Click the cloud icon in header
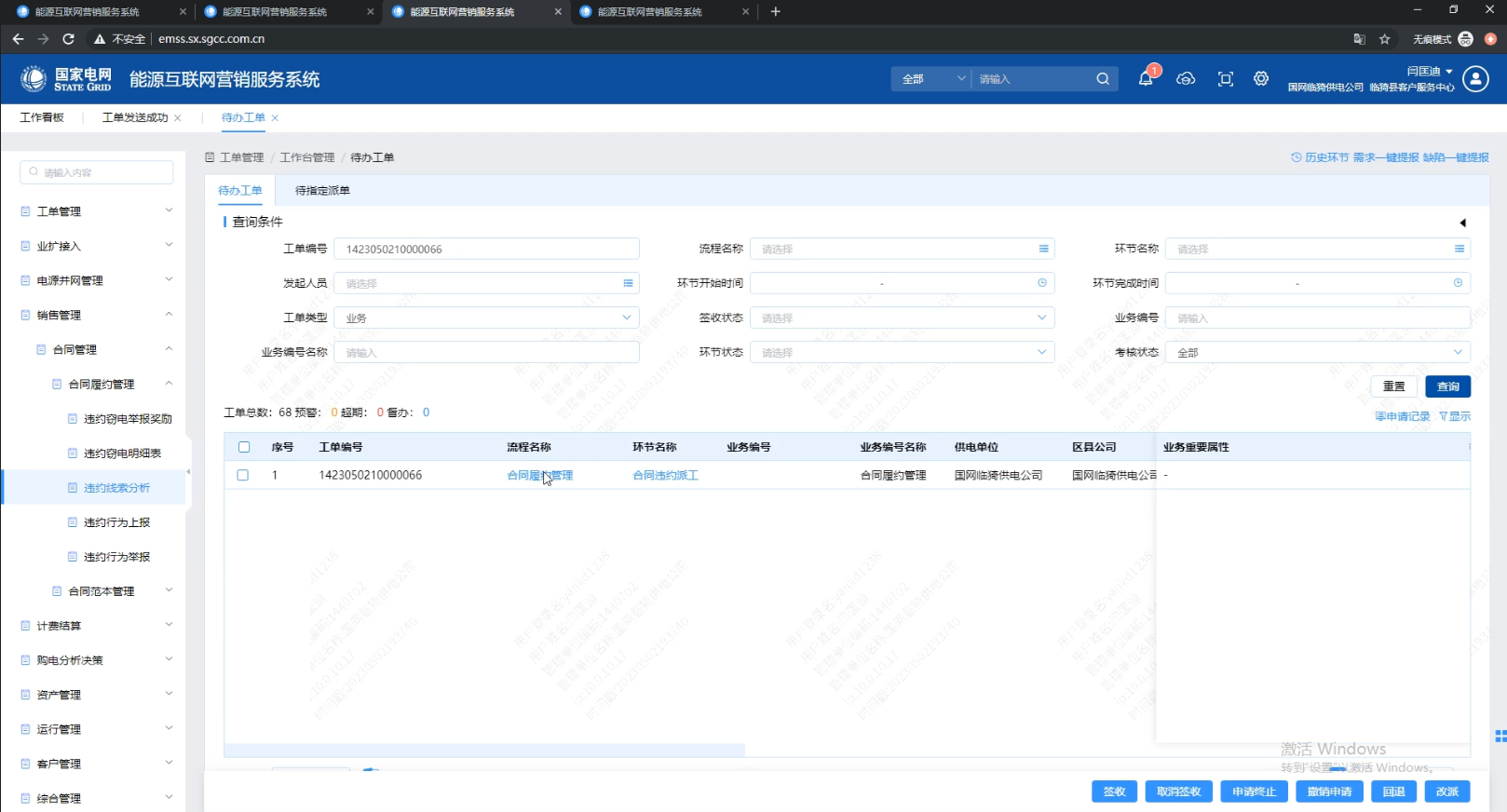 [x=1186, y=79]
